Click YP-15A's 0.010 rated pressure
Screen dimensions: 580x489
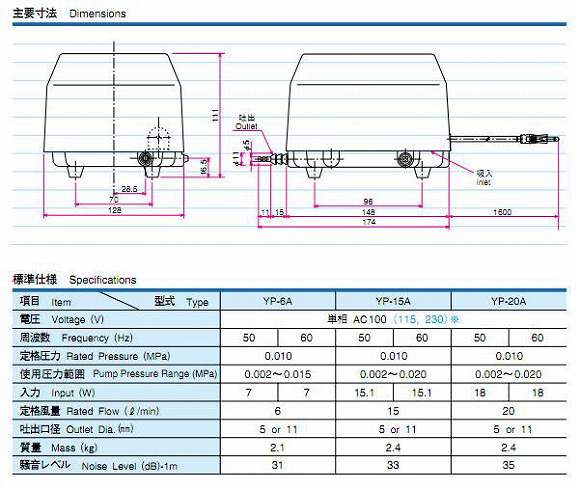[394, 356]
